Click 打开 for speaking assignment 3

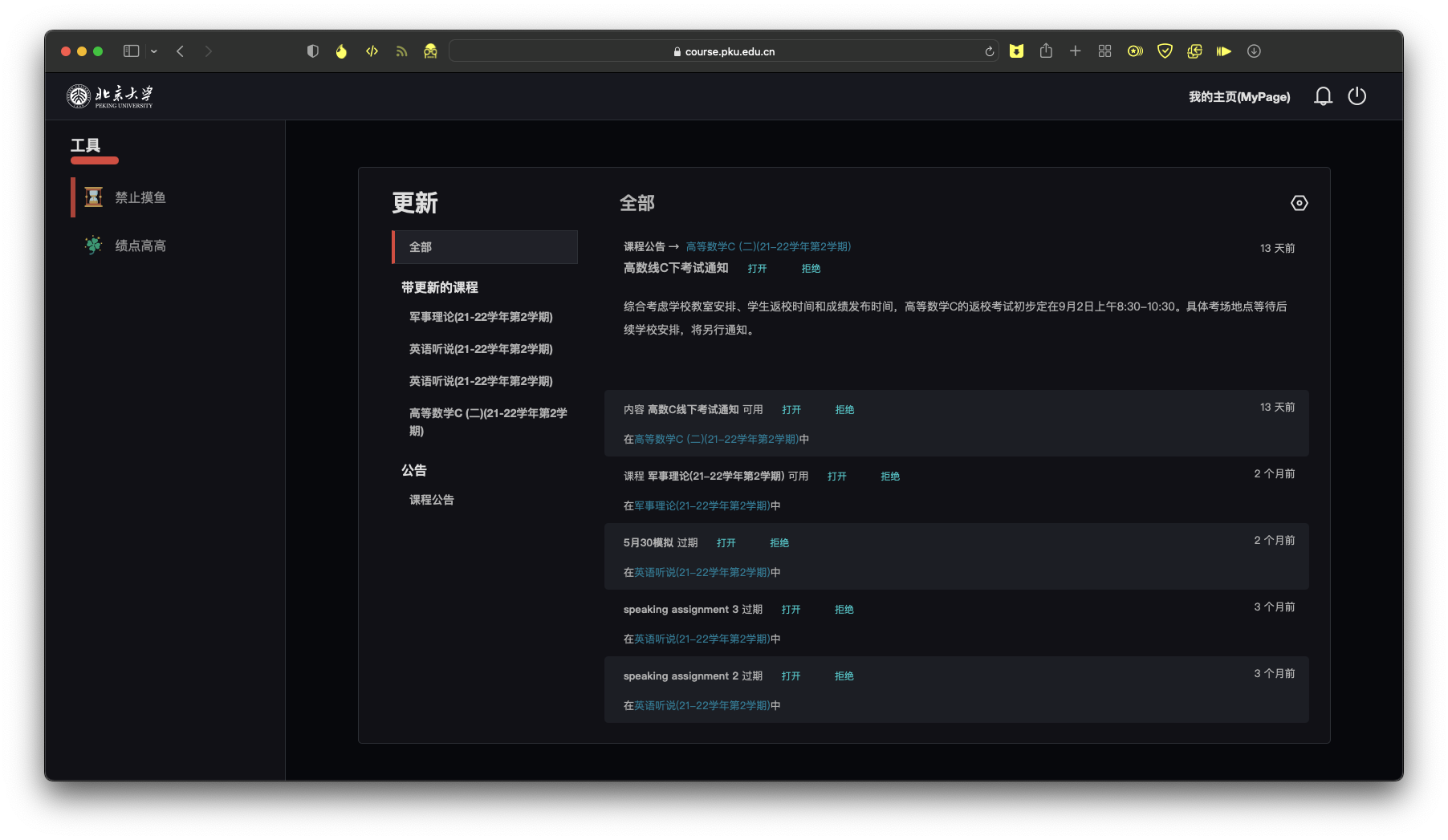(791, 610)
